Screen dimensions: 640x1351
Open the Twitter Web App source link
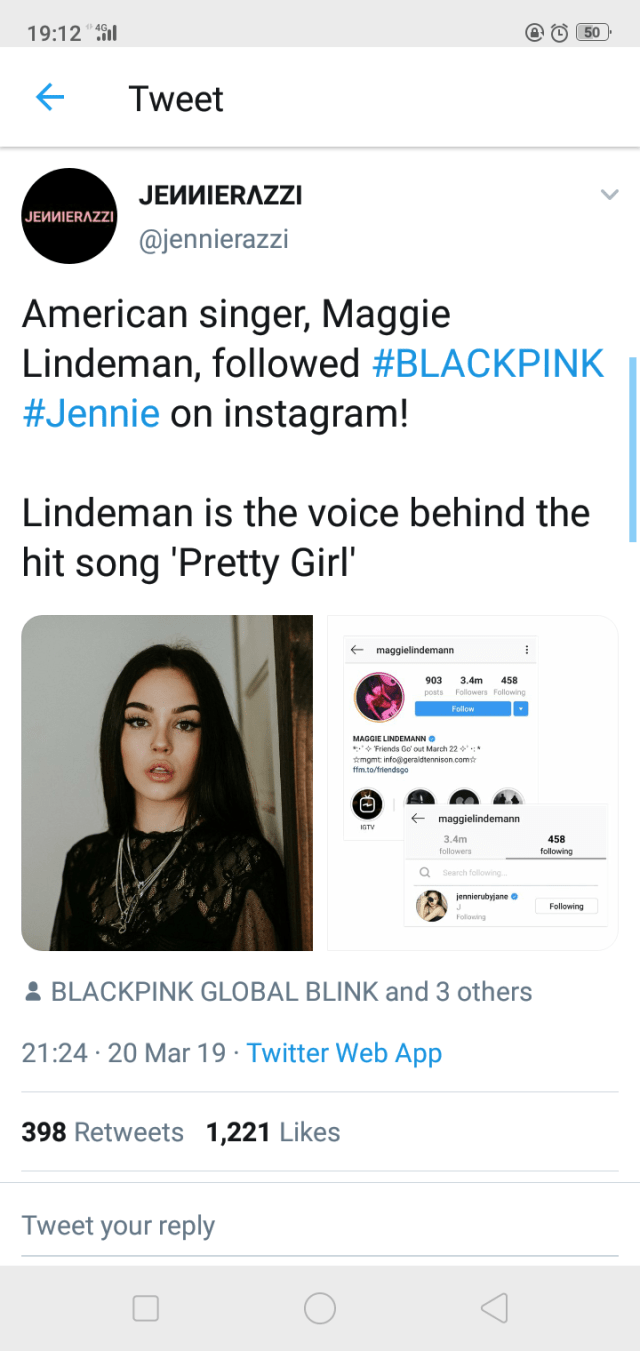click(344, 1053)
